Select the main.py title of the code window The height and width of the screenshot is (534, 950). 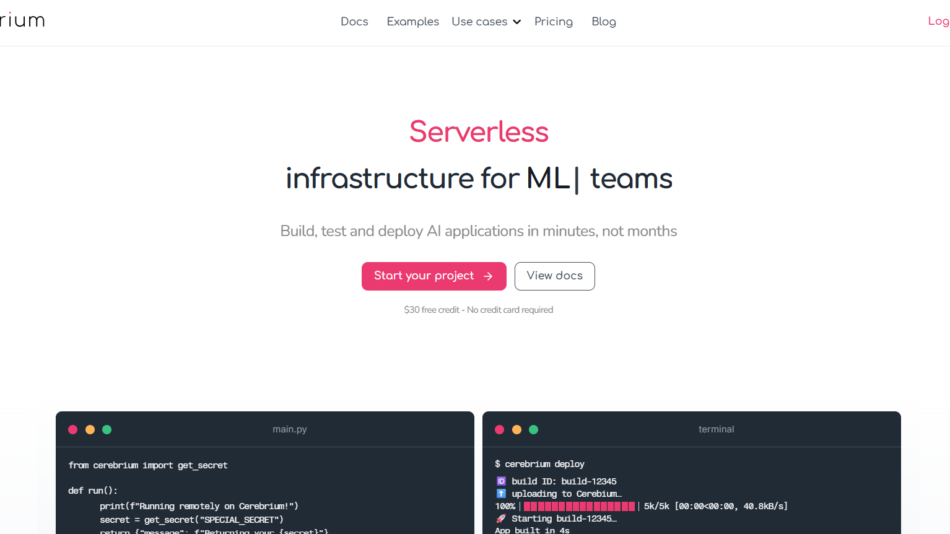tap(289, 430)
